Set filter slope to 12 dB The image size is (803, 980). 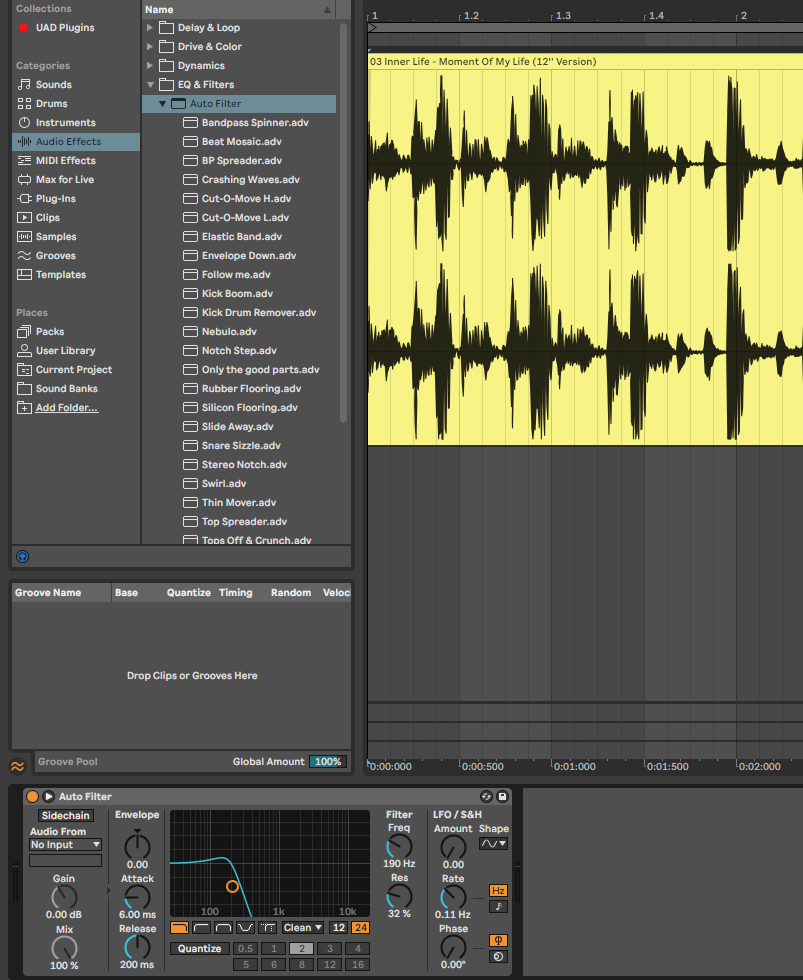(x=339, y=928)
